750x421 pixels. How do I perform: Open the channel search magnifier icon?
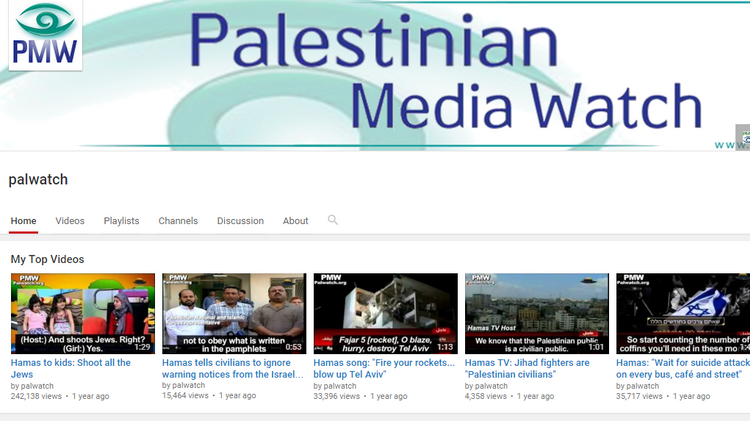332,220
